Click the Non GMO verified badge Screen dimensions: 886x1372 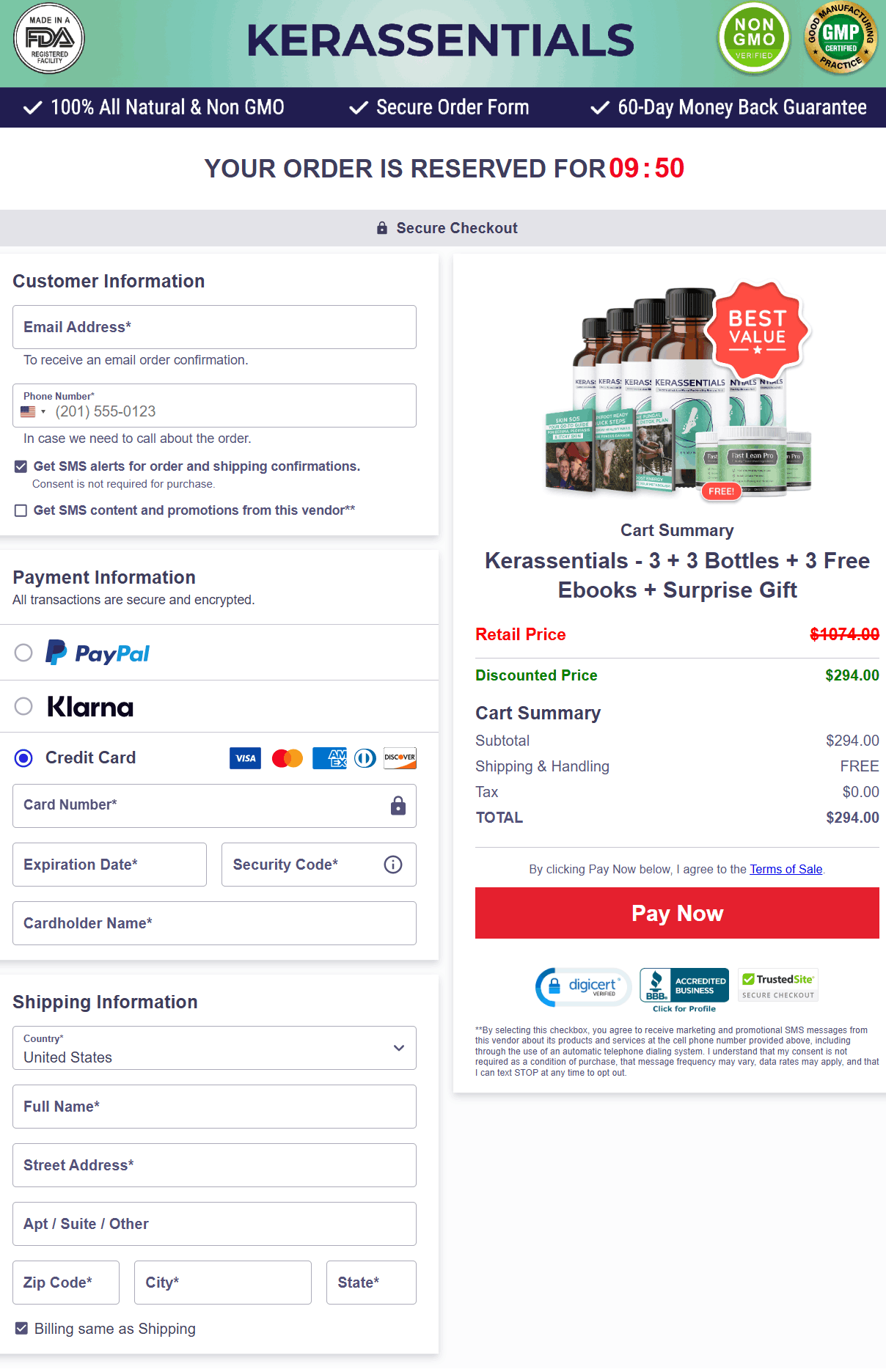point(754,39)
